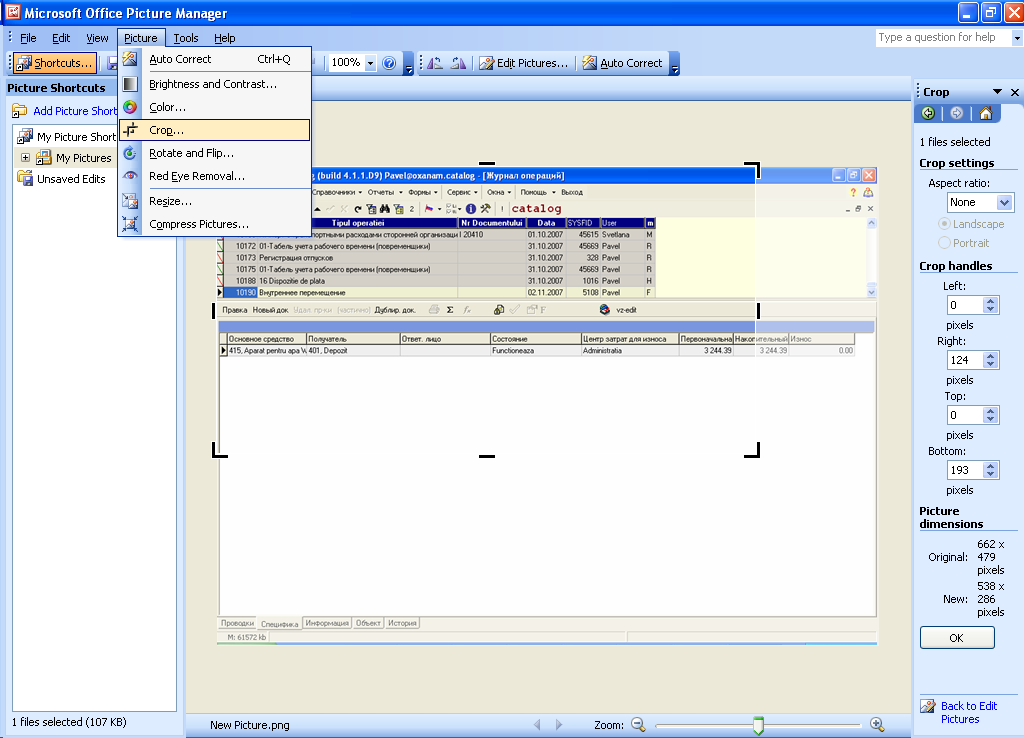The image size is (1024, 738).
Task: Follow the Back to Edit Pictures link
Action: pos(968,713)
